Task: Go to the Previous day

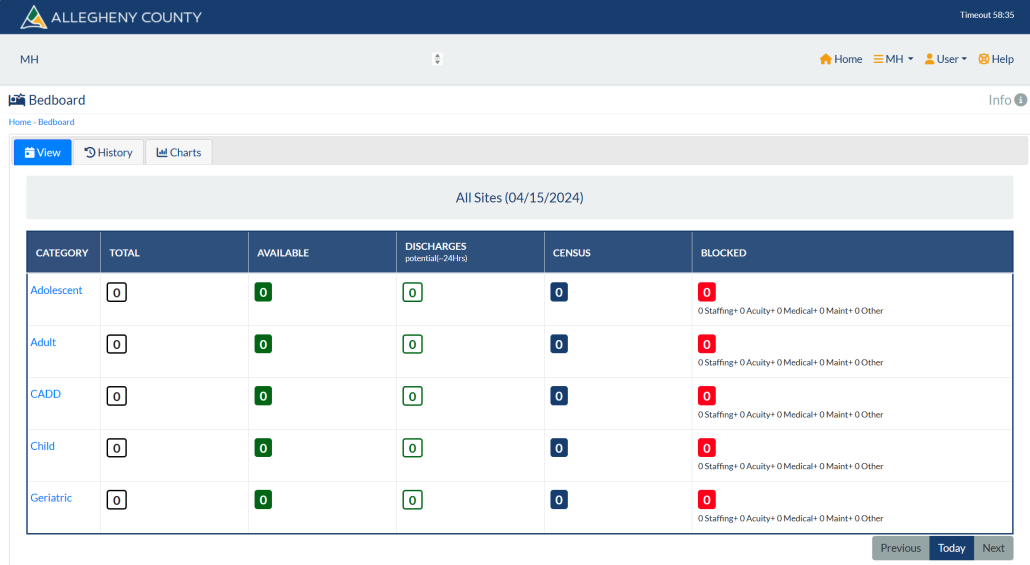Action: (901, 548)
